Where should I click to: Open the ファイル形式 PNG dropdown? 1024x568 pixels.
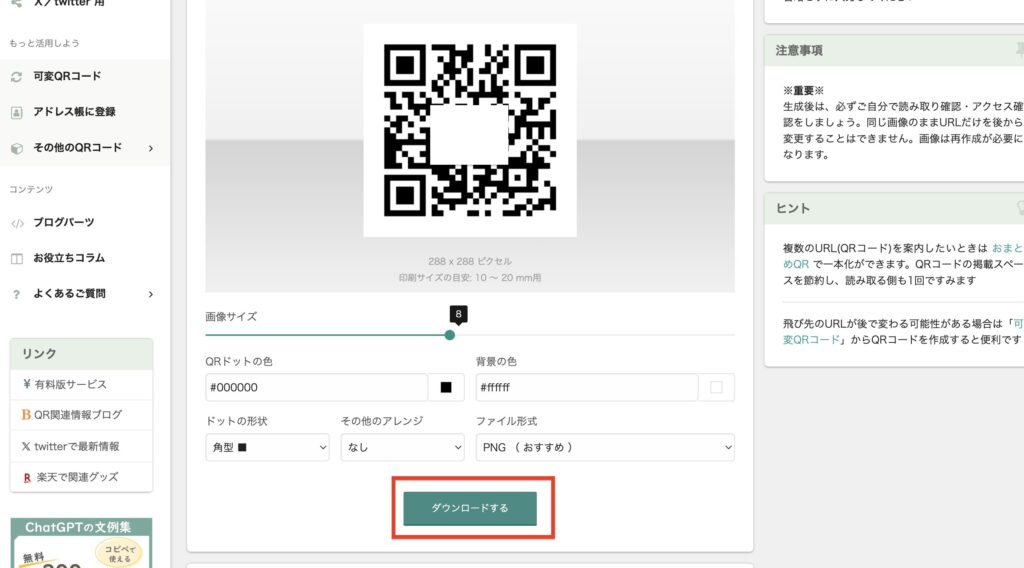(x=605, y=447)
